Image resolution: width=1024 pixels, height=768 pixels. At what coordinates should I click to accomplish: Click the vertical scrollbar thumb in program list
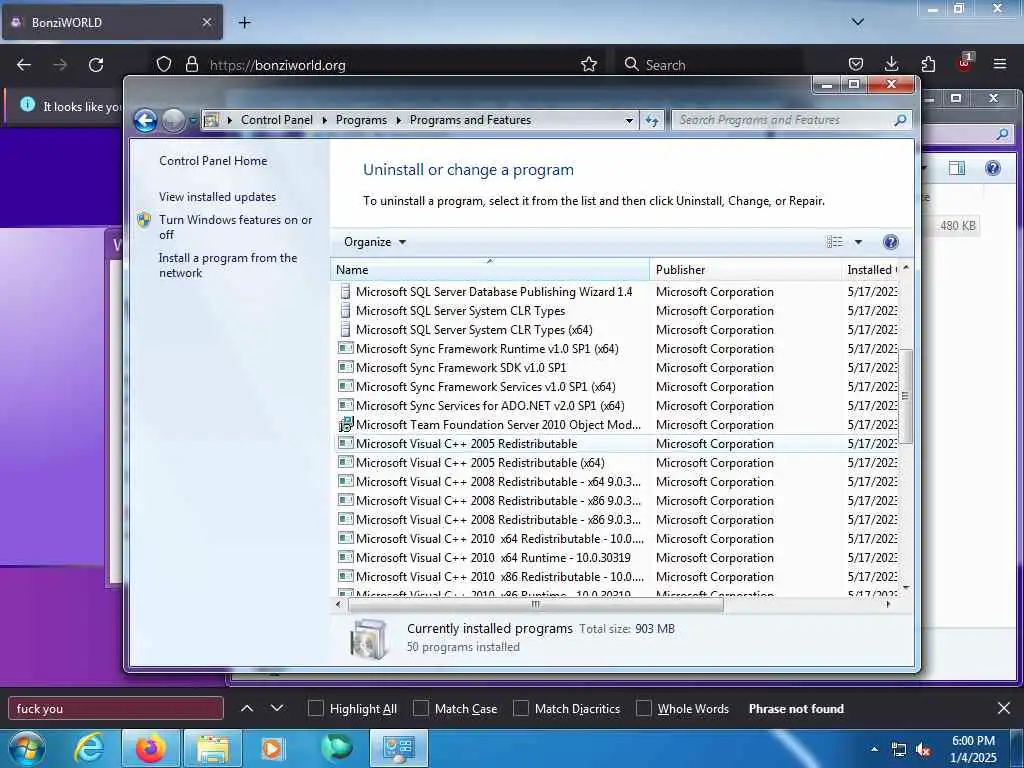pyautogui.click(x=905, y=395)
